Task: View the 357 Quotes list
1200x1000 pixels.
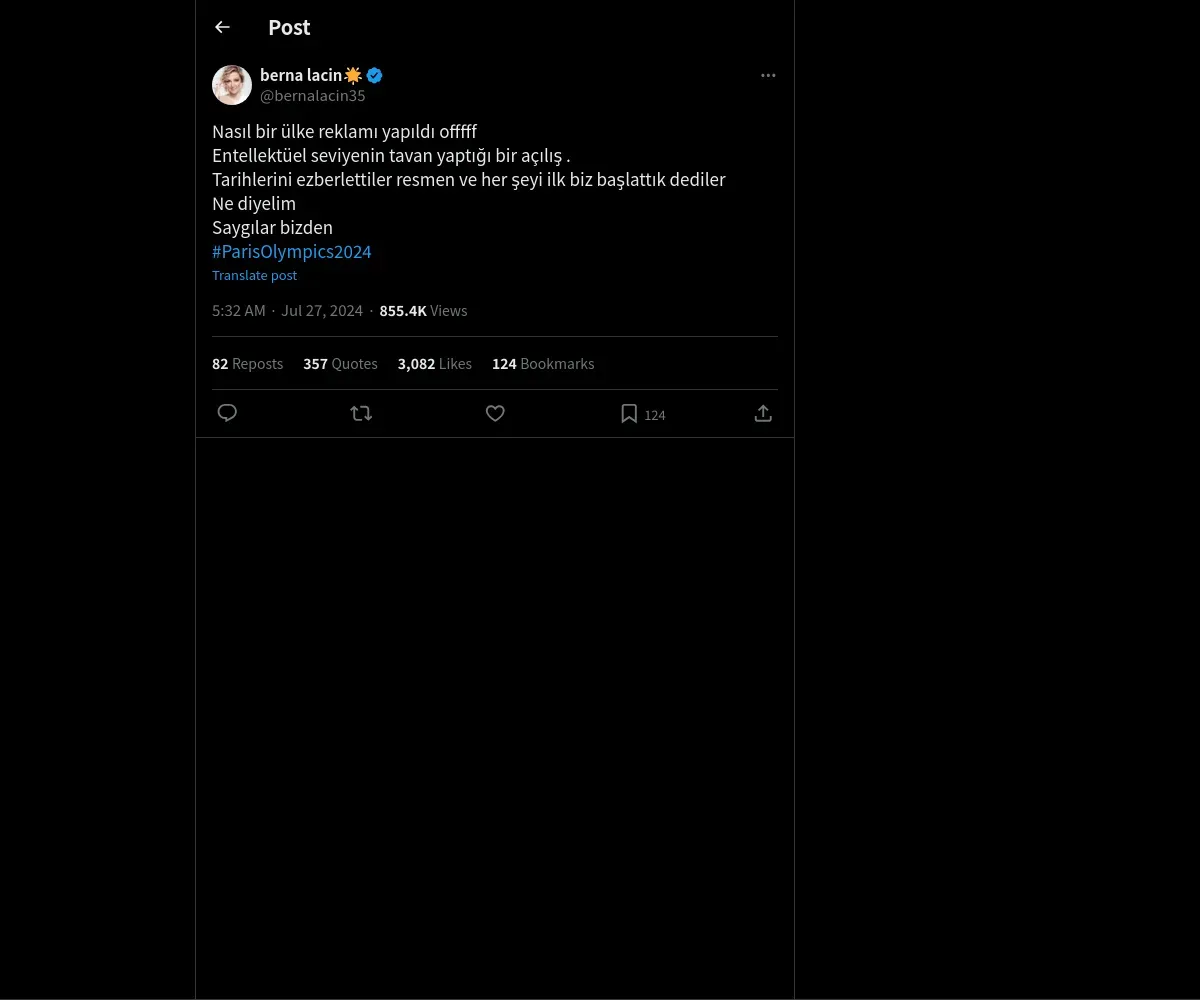Action: point(340,364)
